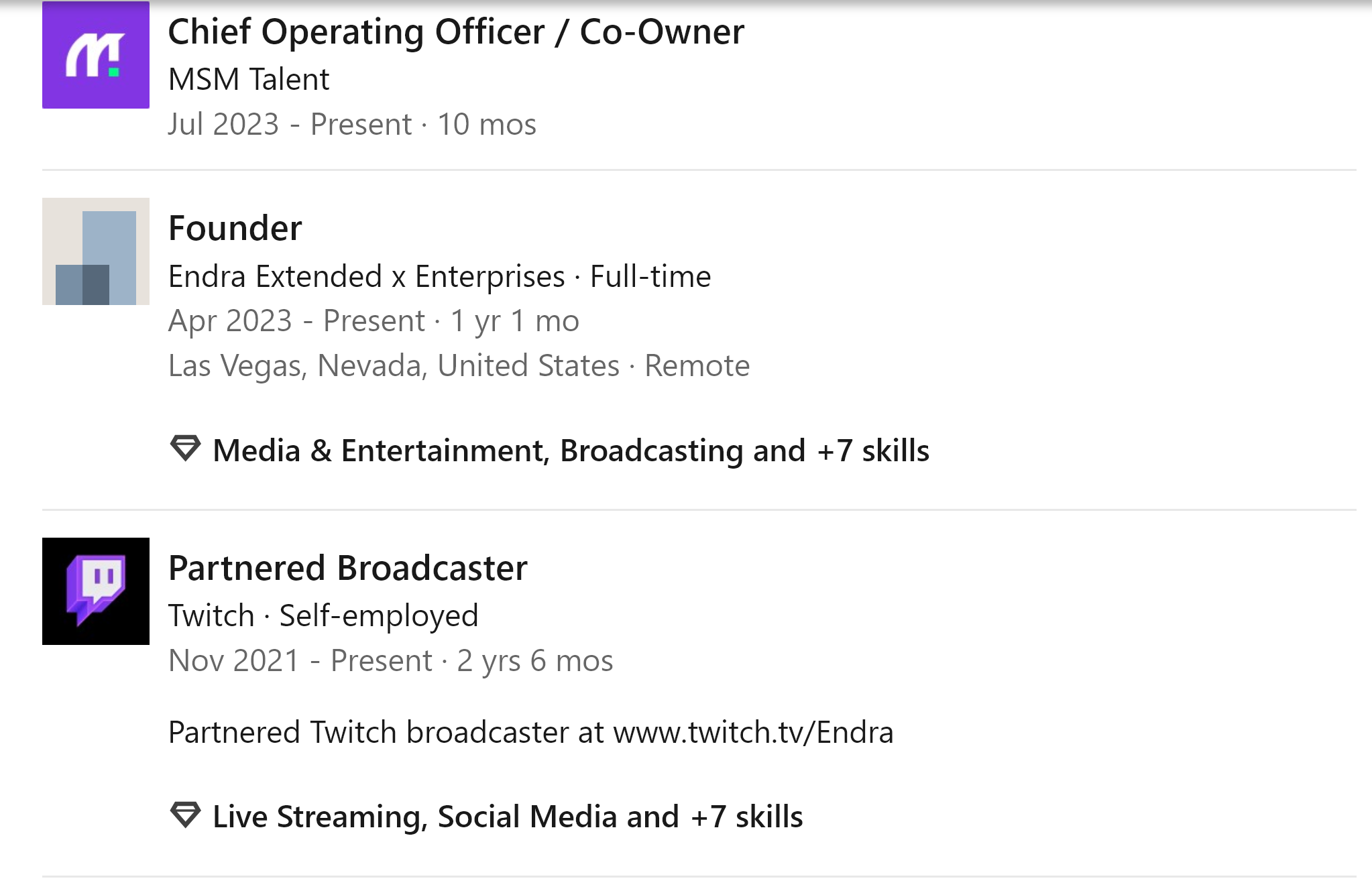This screenshot has height=895, width=1372.
Task: Select the Partnered Broadcaster job title
Action: pyautogui.click(x=348, y=568)
